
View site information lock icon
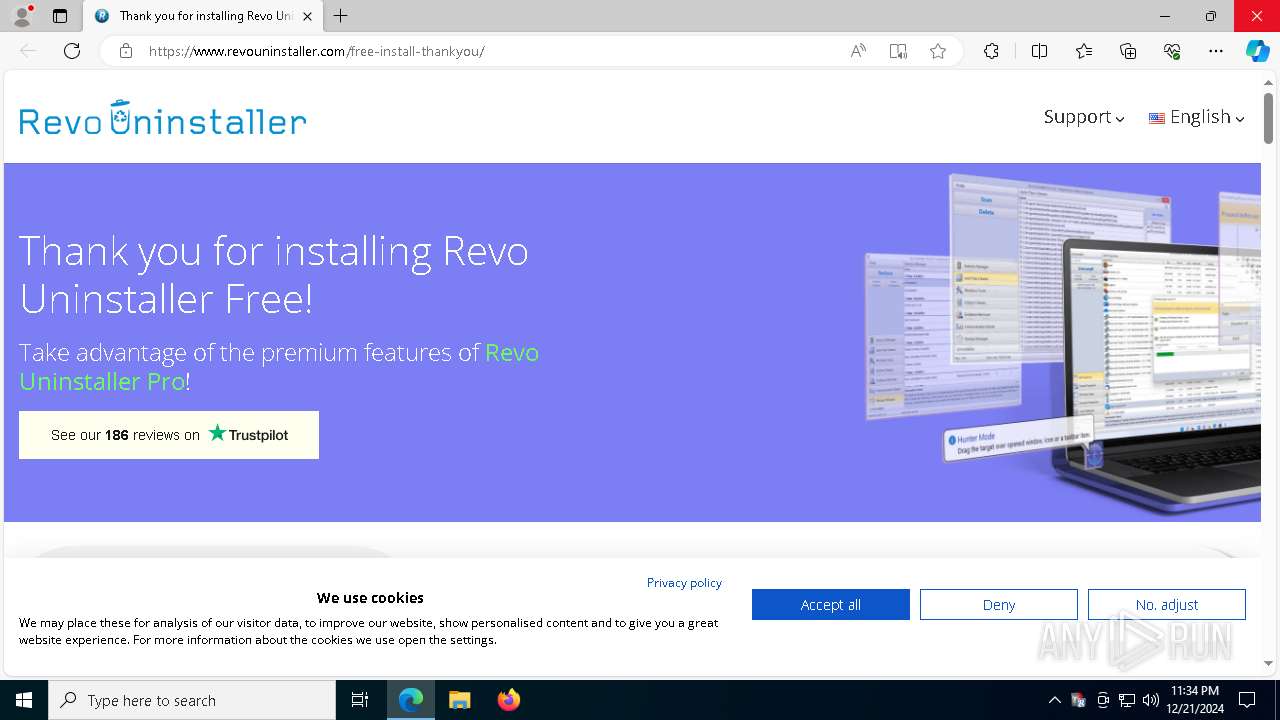click(x=125, y=51)
